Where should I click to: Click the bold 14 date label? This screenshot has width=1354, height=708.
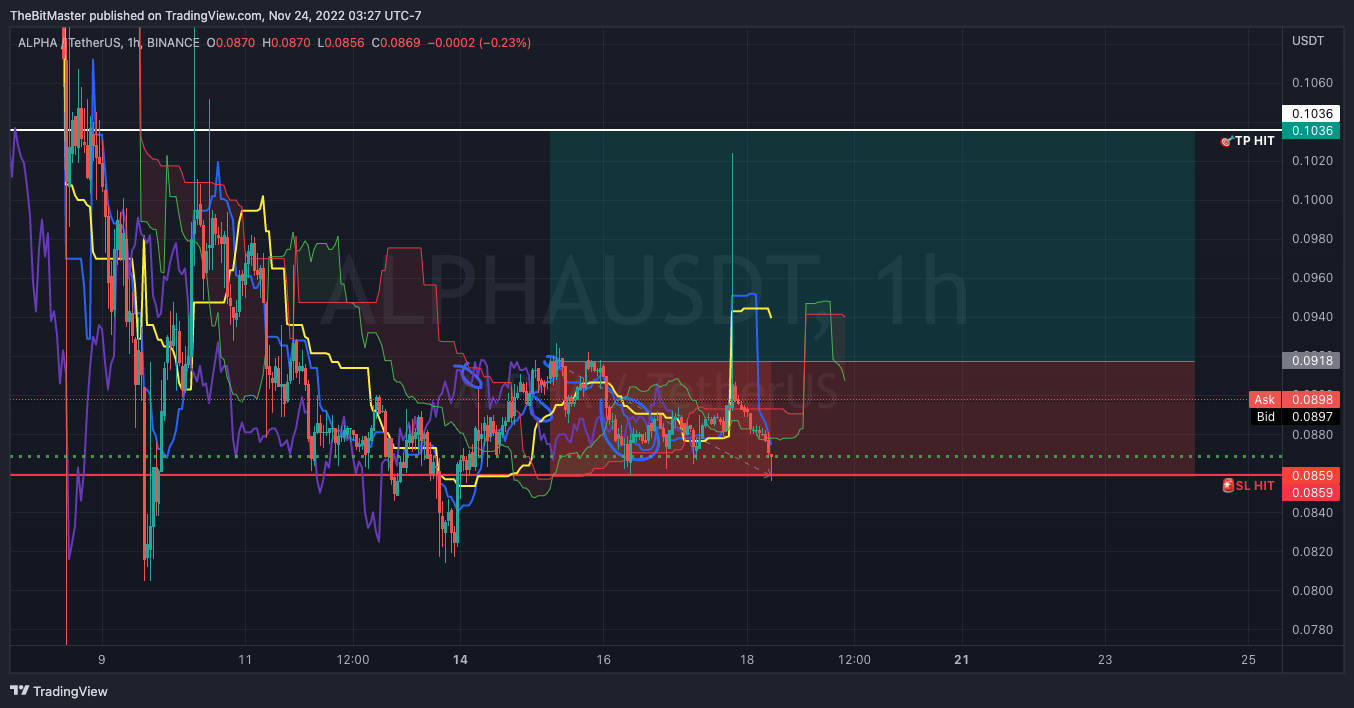point(460,660)
